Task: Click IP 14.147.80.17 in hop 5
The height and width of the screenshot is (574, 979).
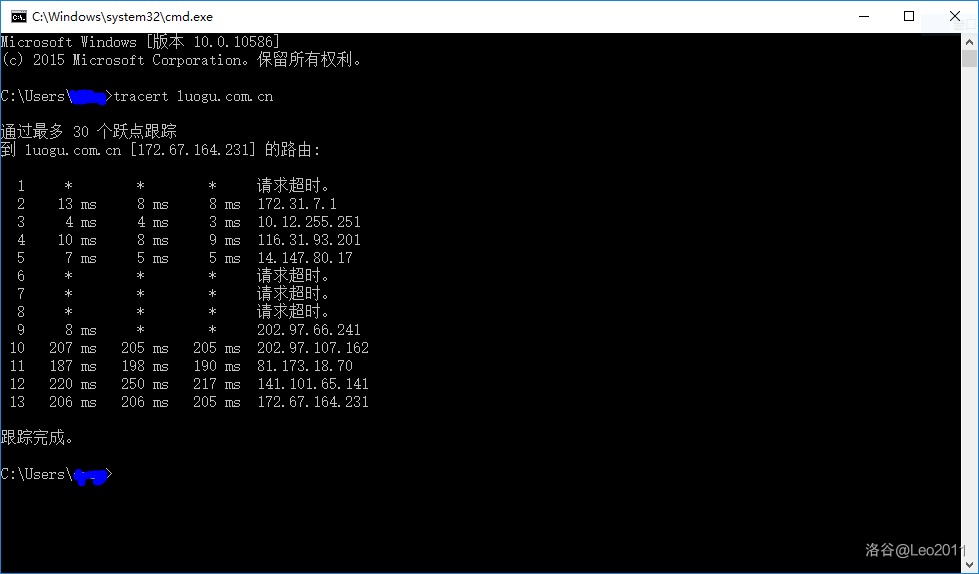Action: (x=305, y=258)
